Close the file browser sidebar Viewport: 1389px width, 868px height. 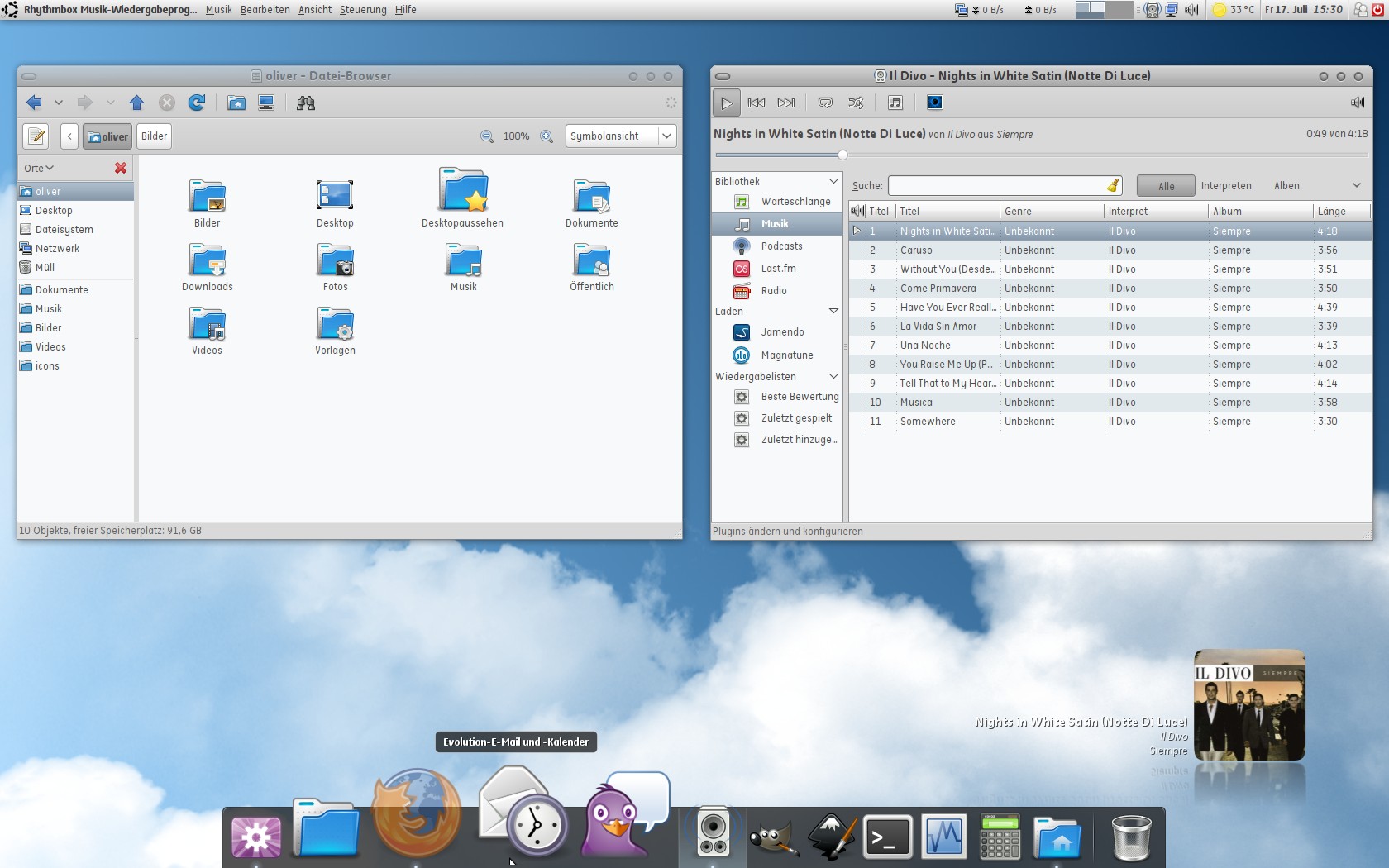click(x=121, y=168)
